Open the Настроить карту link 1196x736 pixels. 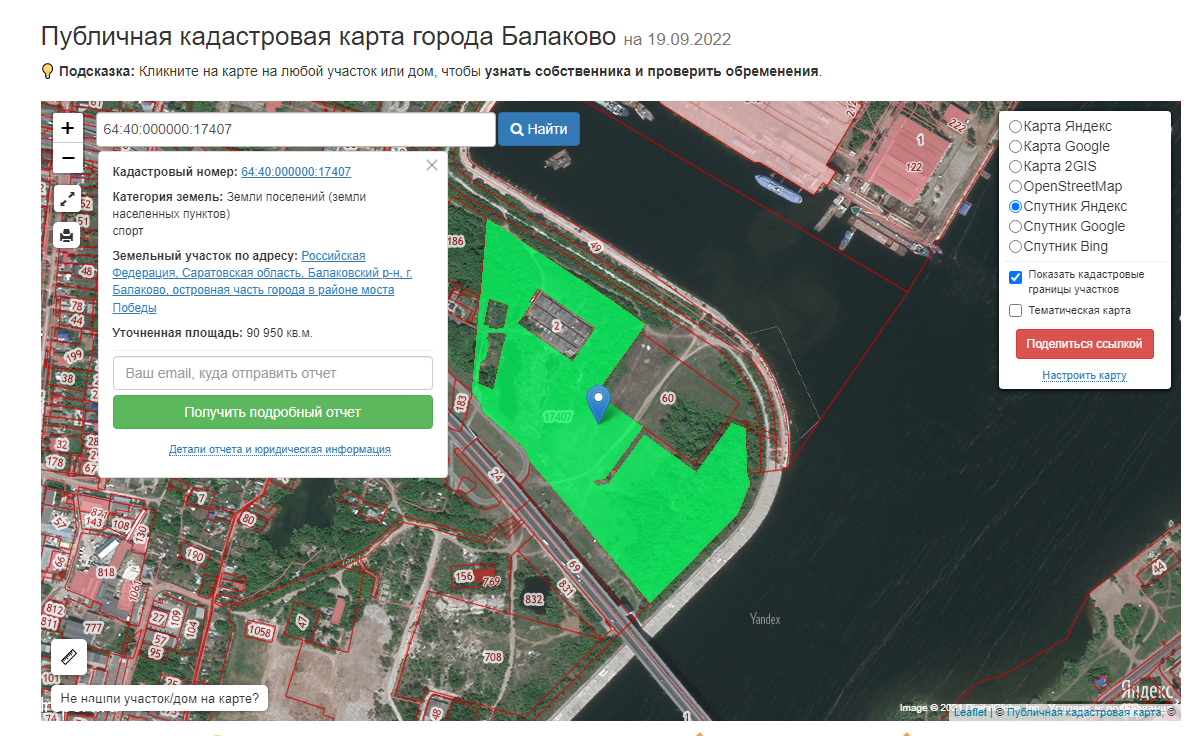(1084, 376)
